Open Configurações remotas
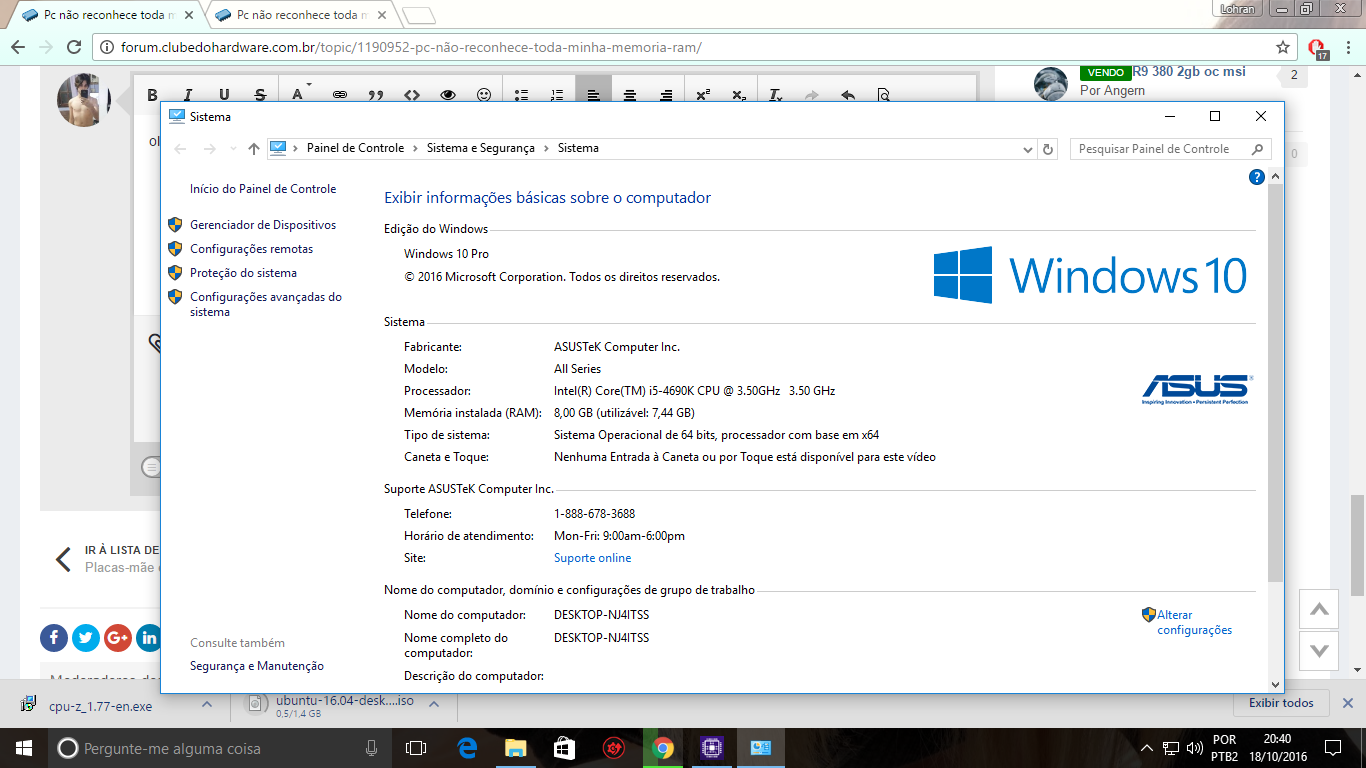Screen dimensions: 1366x768 pos(251,249)
